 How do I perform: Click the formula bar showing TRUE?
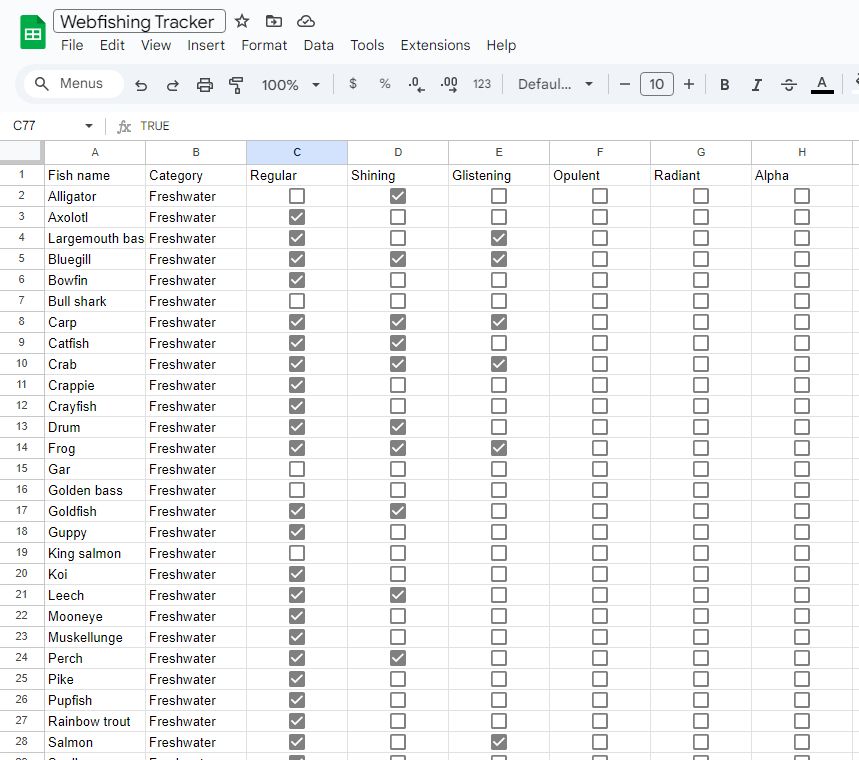pos(493,126)
